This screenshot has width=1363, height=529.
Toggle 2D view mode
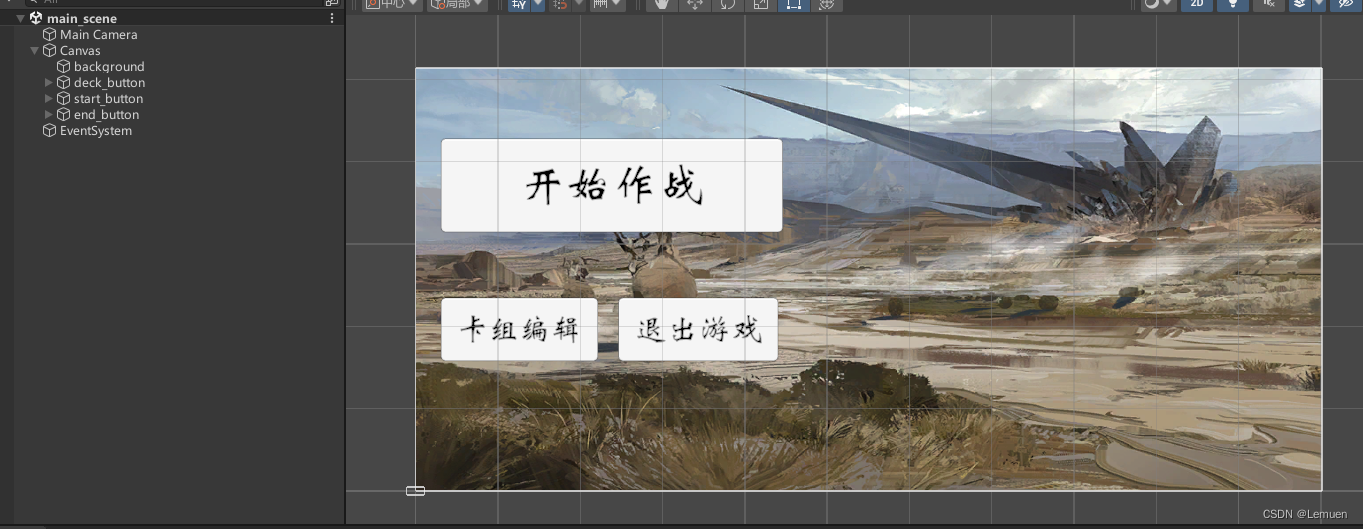pos(1196,4)
